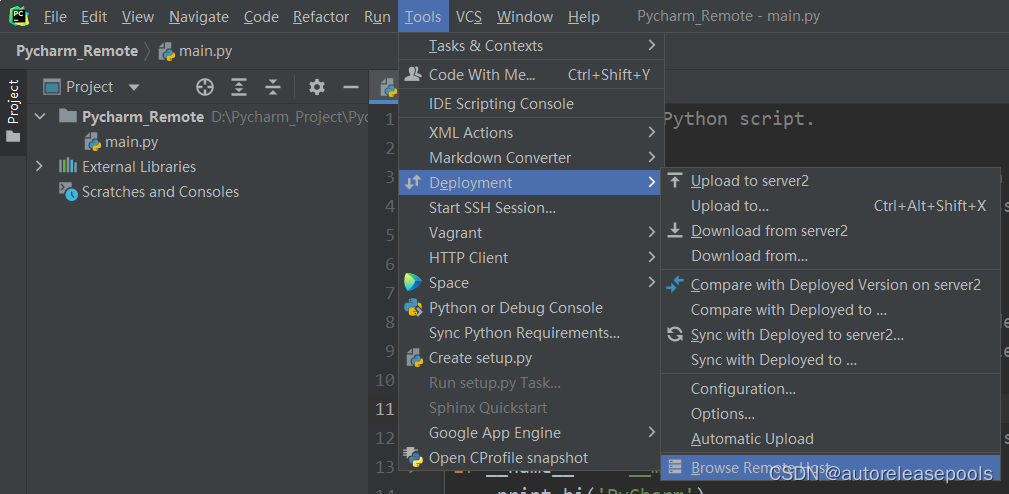Click the upload arrow icon for server2

tap(674, 180)
